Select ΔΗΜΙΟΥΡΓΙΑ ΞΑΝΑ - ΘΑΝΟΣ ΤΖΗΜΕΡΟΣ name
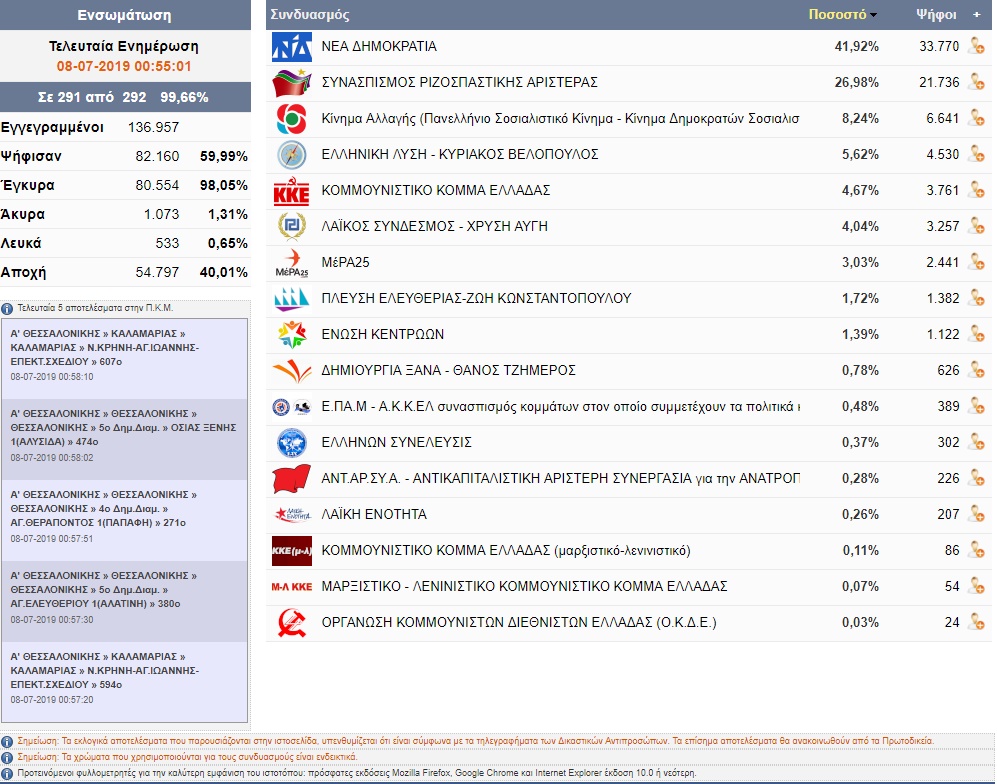997x784 pixels. coord(448,370)
